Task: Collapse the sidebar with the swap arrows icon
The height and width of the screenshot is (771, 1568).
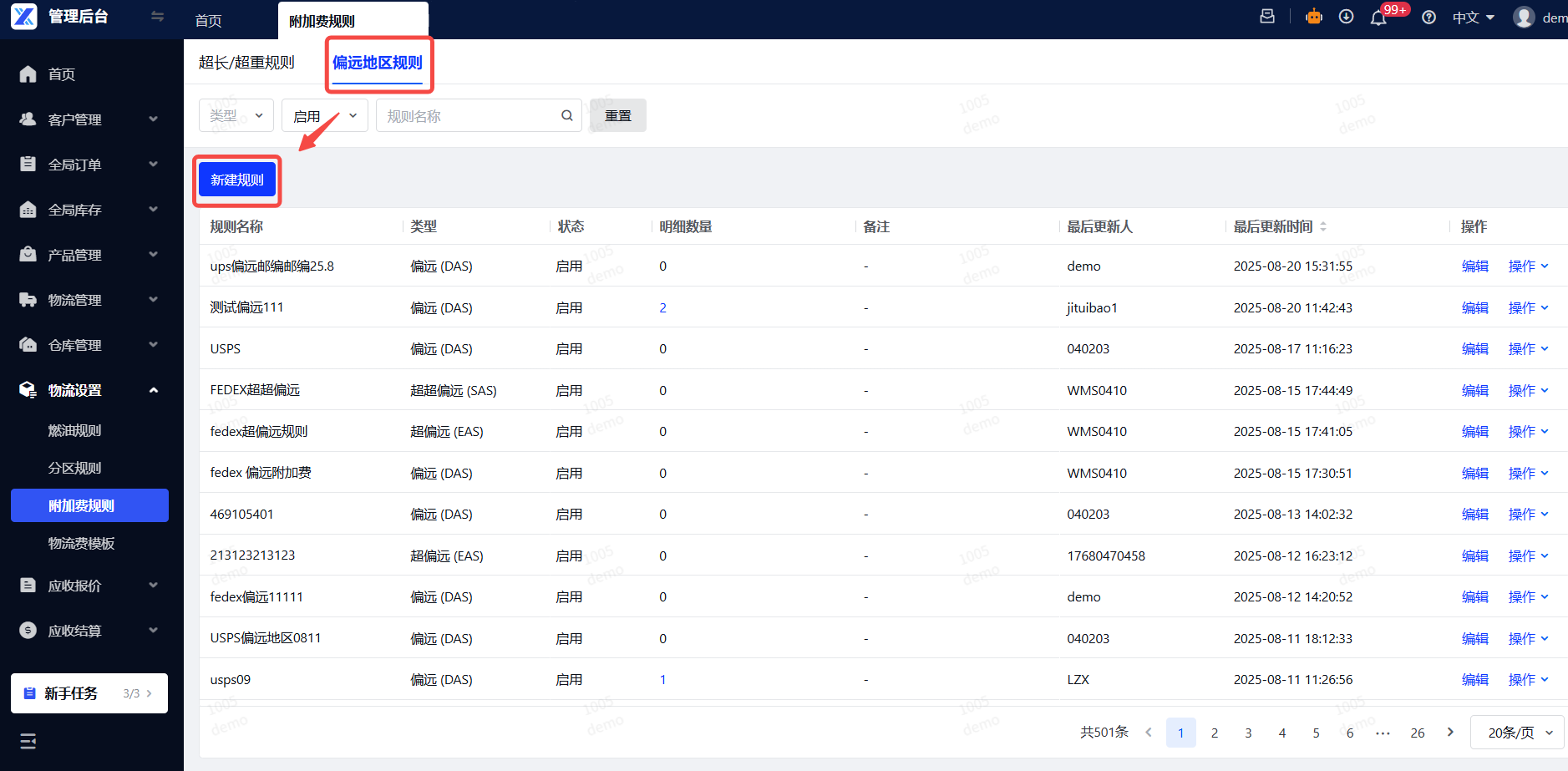Action: [x=157, y=16]
